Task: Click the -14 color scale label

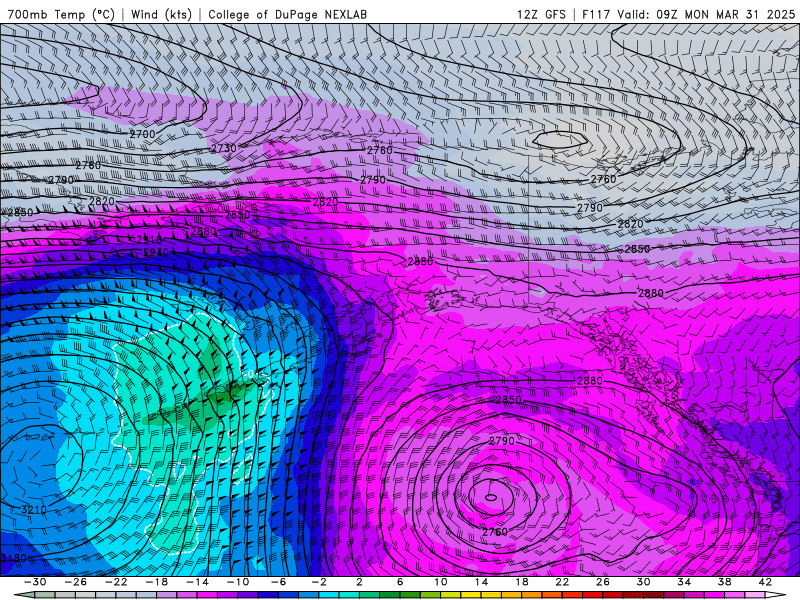Action: 197,583
